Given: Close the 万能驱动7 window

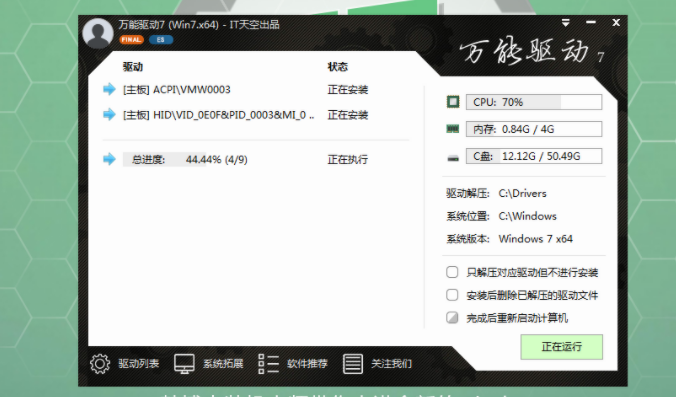Looking at the screenshot, I should coord(616,22).
